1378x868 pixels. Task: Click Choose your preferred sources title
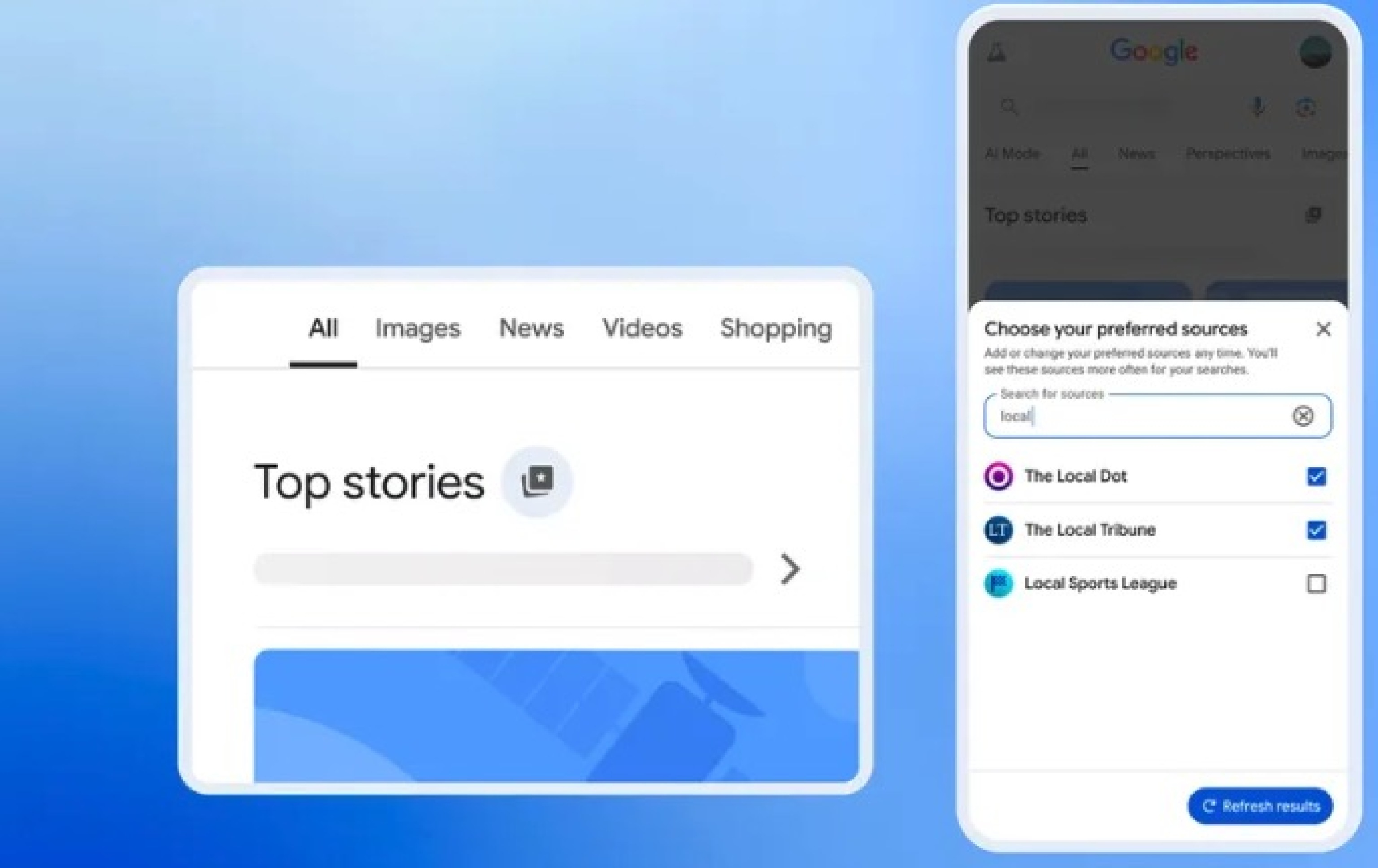click(1115, 330)
